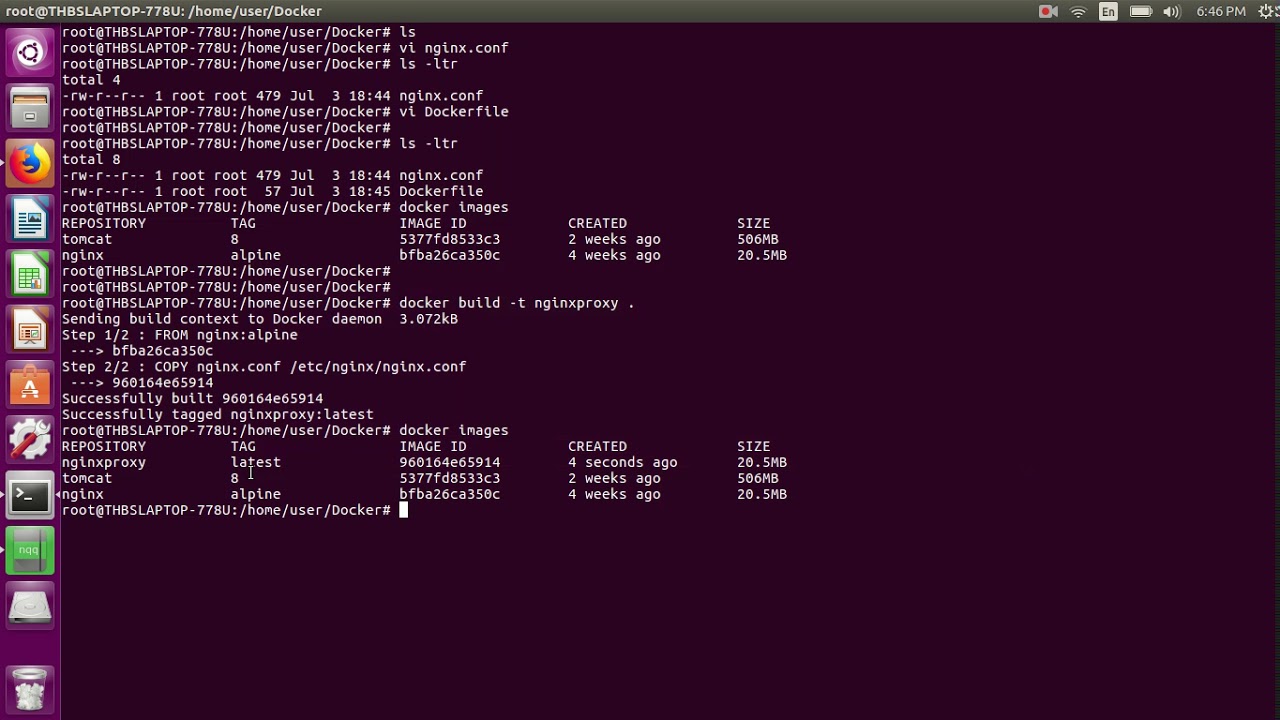Viewport: 1280px width, 720px height.
Task: Click the '4 seconds ago' created value
Action: click(x=622, y=462)
